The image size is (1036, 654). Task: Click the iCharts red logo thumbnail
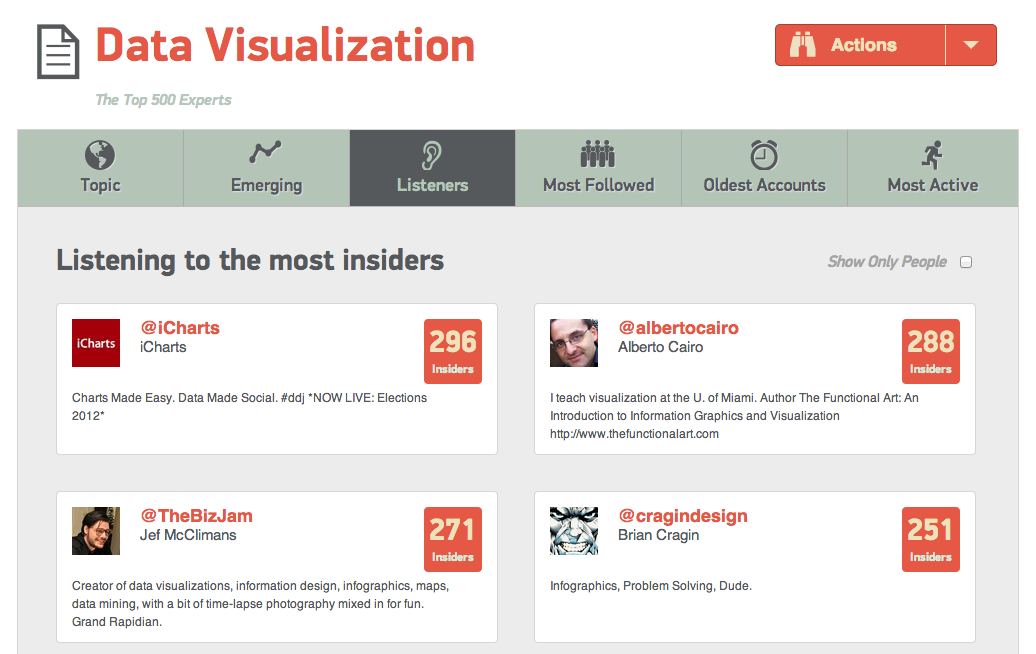[x=96, y=343]
